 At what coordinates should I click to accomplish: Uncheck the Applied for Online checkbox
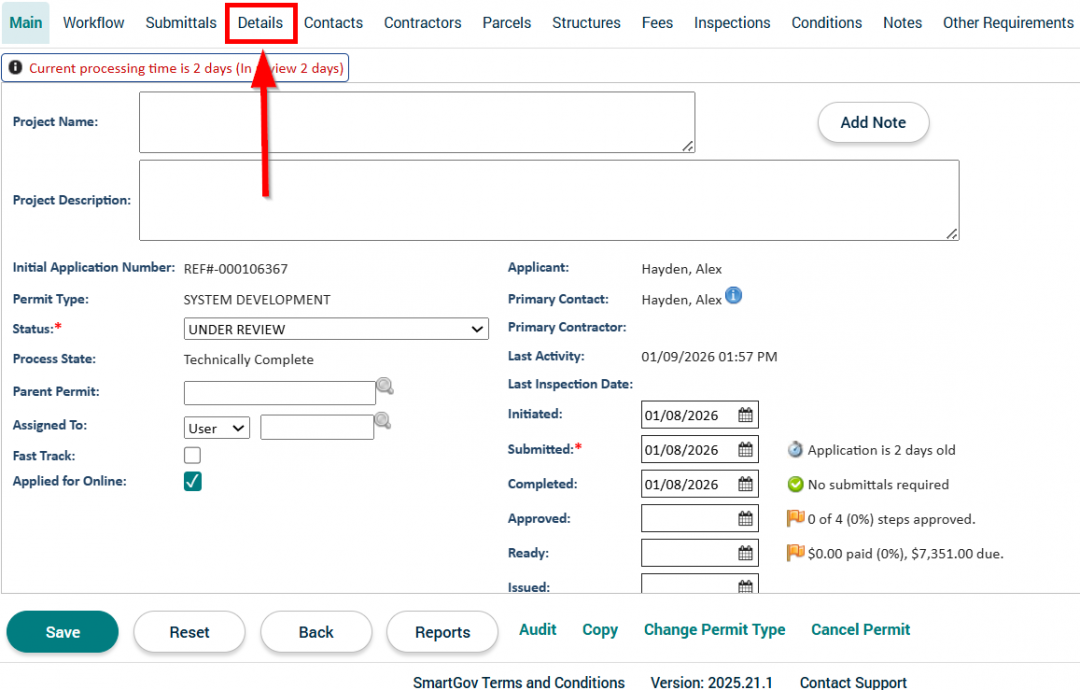(192, 481)
